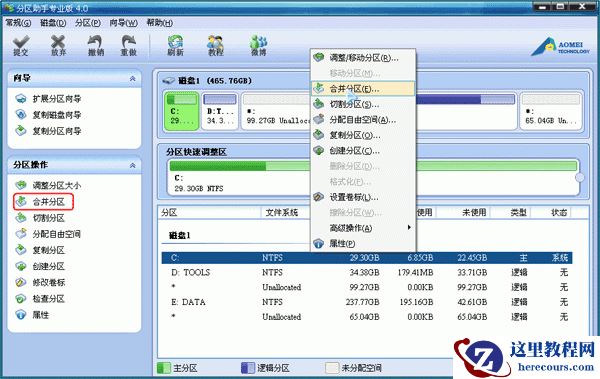
Task: Click the 放弃 (discard) toolbar icon
Action: click(x=58, y=46)
